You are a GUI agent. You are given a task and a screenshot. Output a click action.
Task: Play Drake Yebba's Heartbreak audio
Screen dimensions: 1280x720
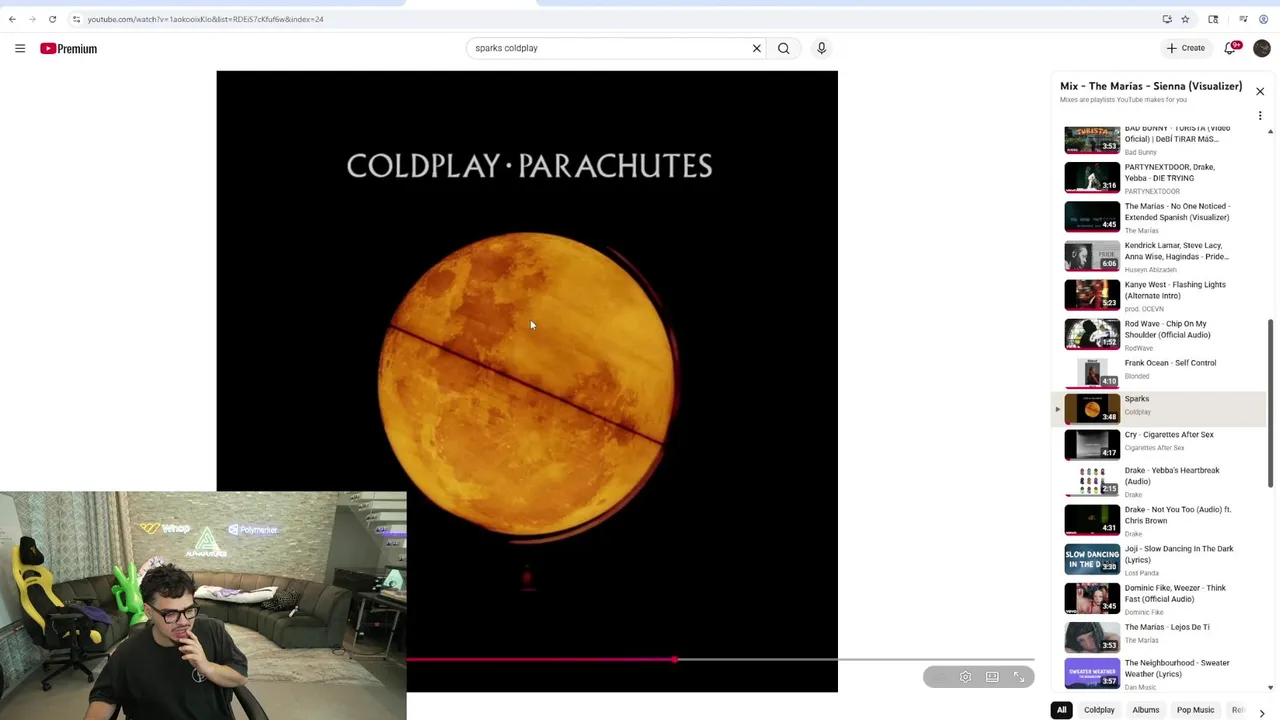tap(1160, 481)
